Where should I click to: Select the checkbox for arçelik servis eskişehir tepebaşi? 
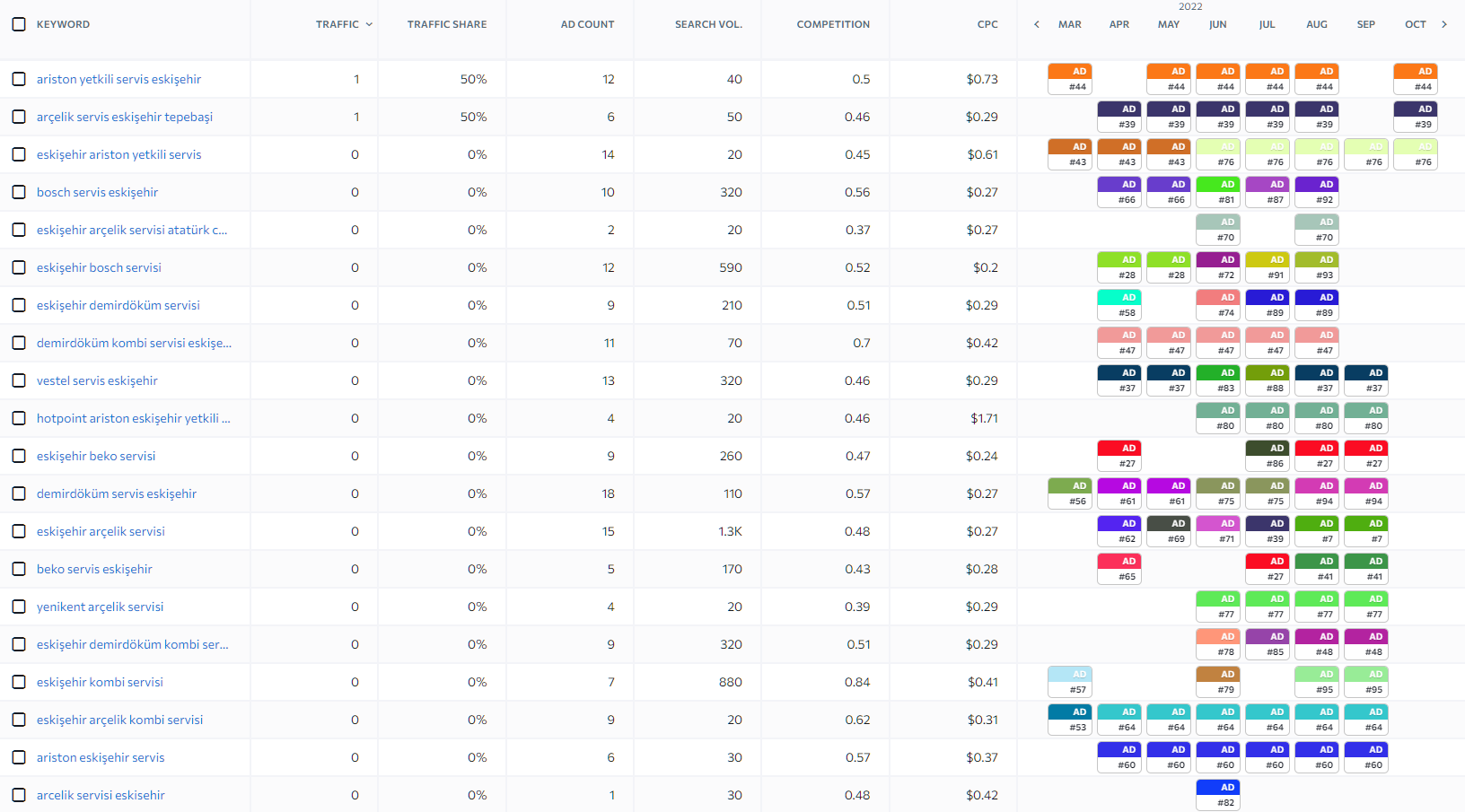pyautogui.click(x=19, y=117)
